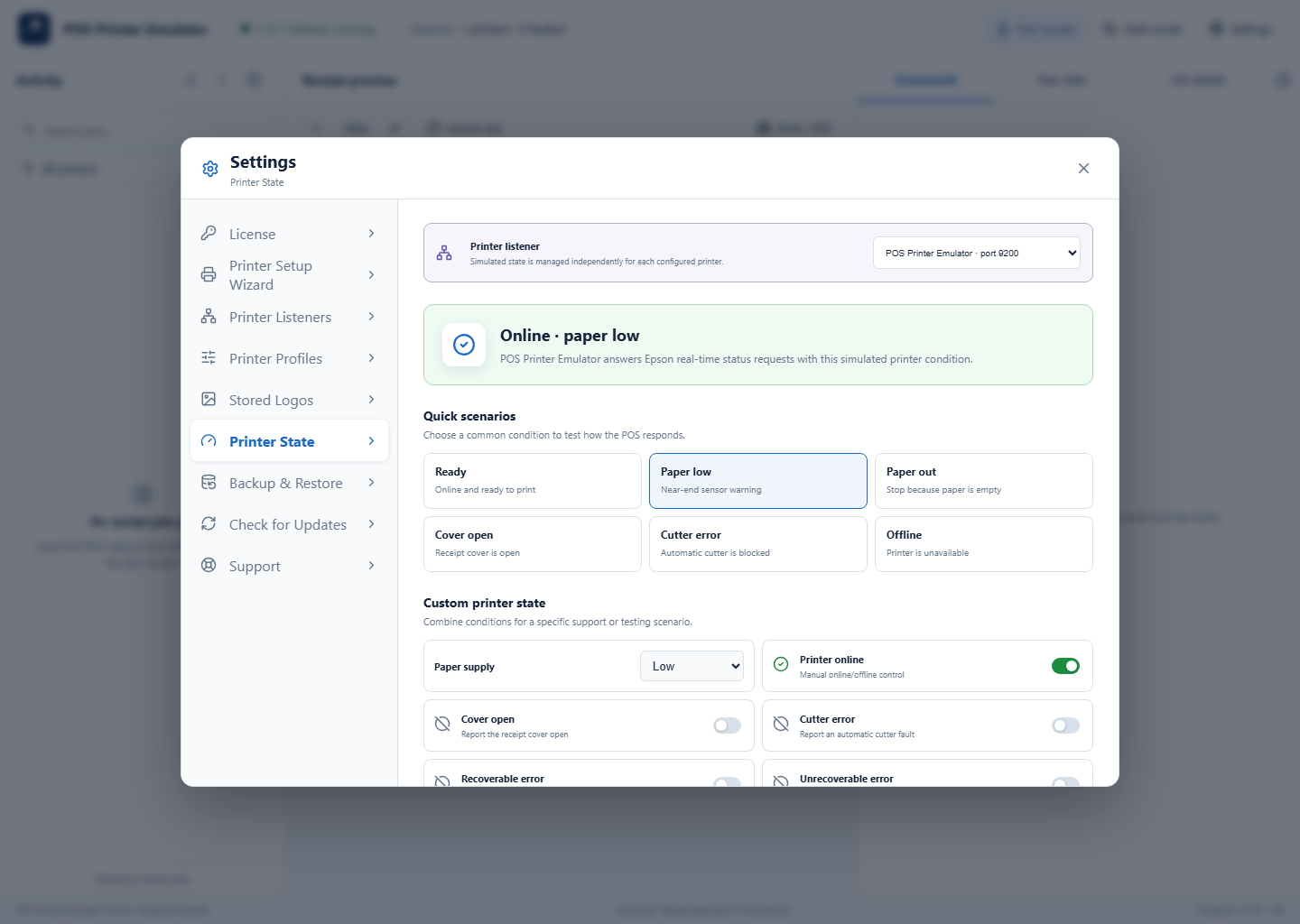
Task: Click the Stored Logos image icon
Action: coord(209,399)
